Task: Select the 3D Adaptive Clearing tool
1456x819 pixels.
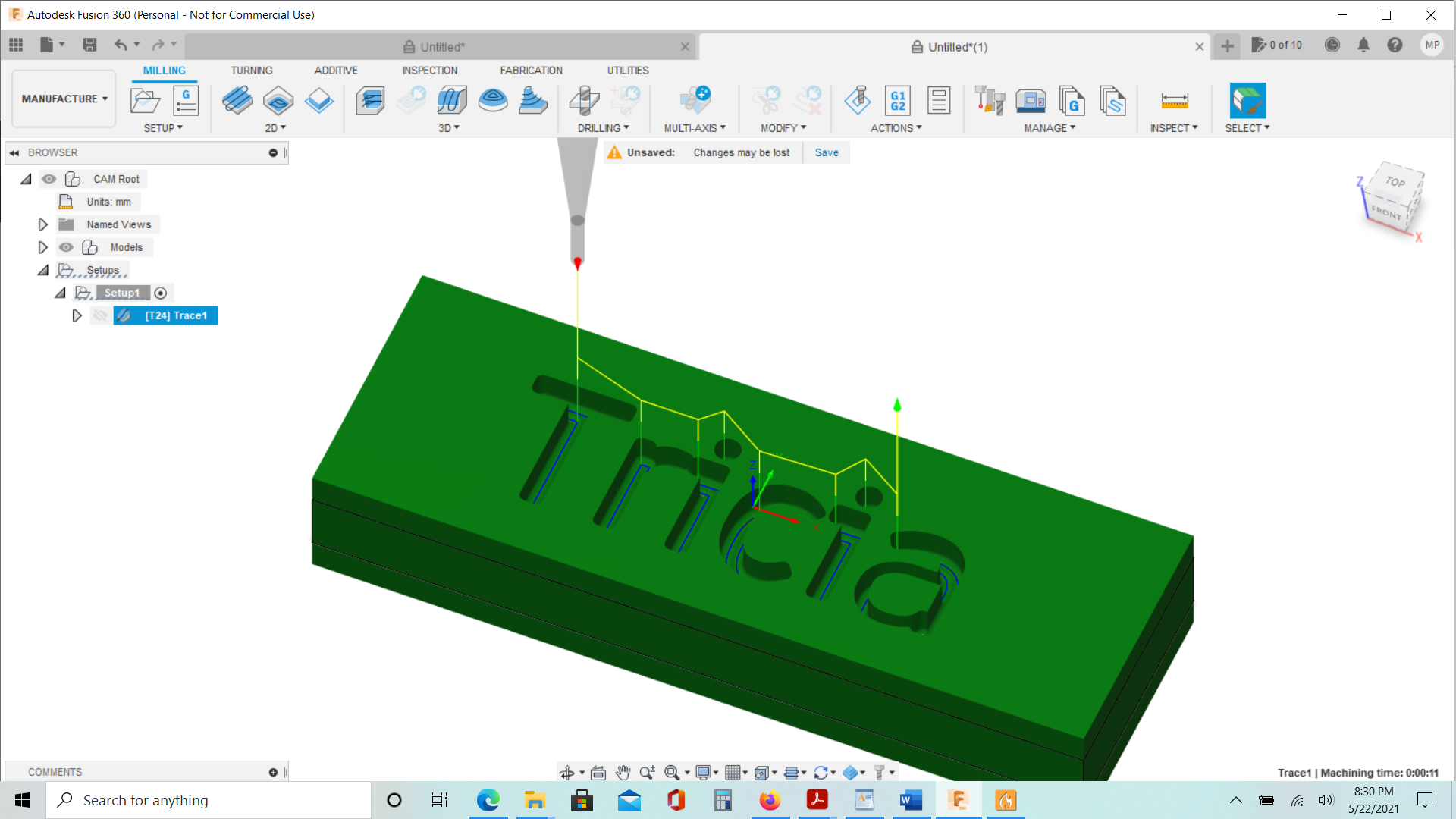Action: (x=370, y=100)
